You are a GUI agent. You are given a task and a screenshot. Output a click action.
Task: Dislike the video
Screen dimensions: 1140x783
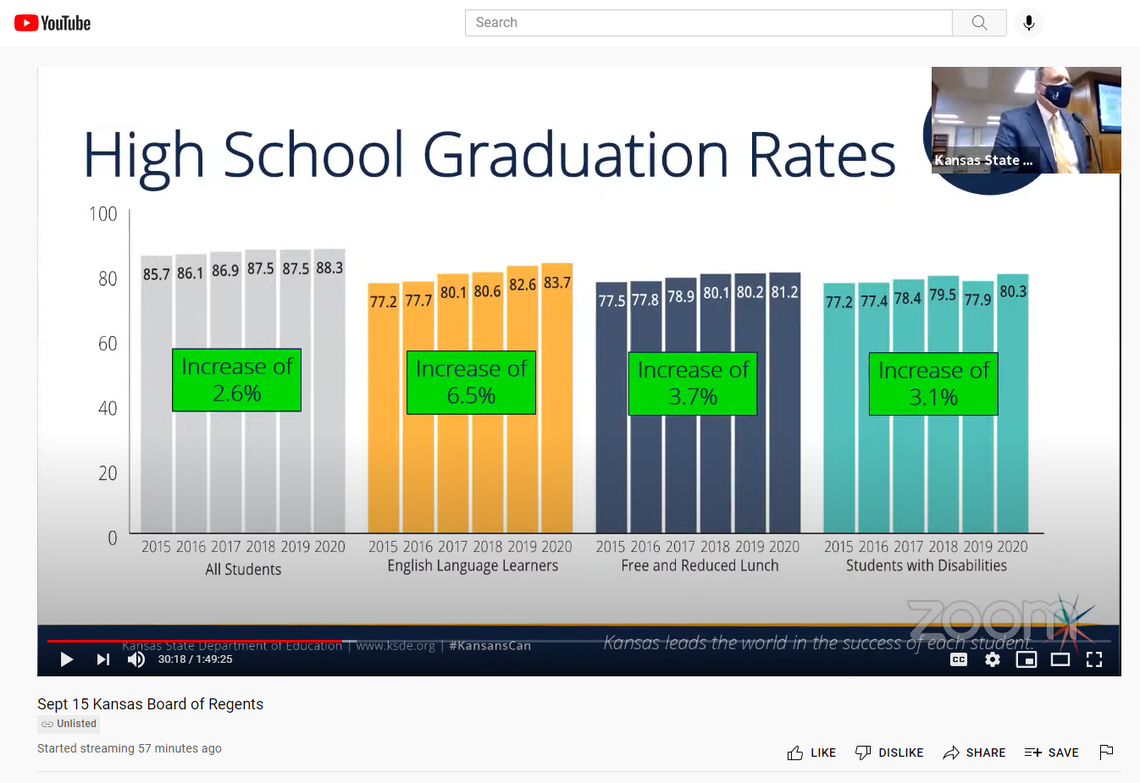pyautogui.click(x=889, y=752)
